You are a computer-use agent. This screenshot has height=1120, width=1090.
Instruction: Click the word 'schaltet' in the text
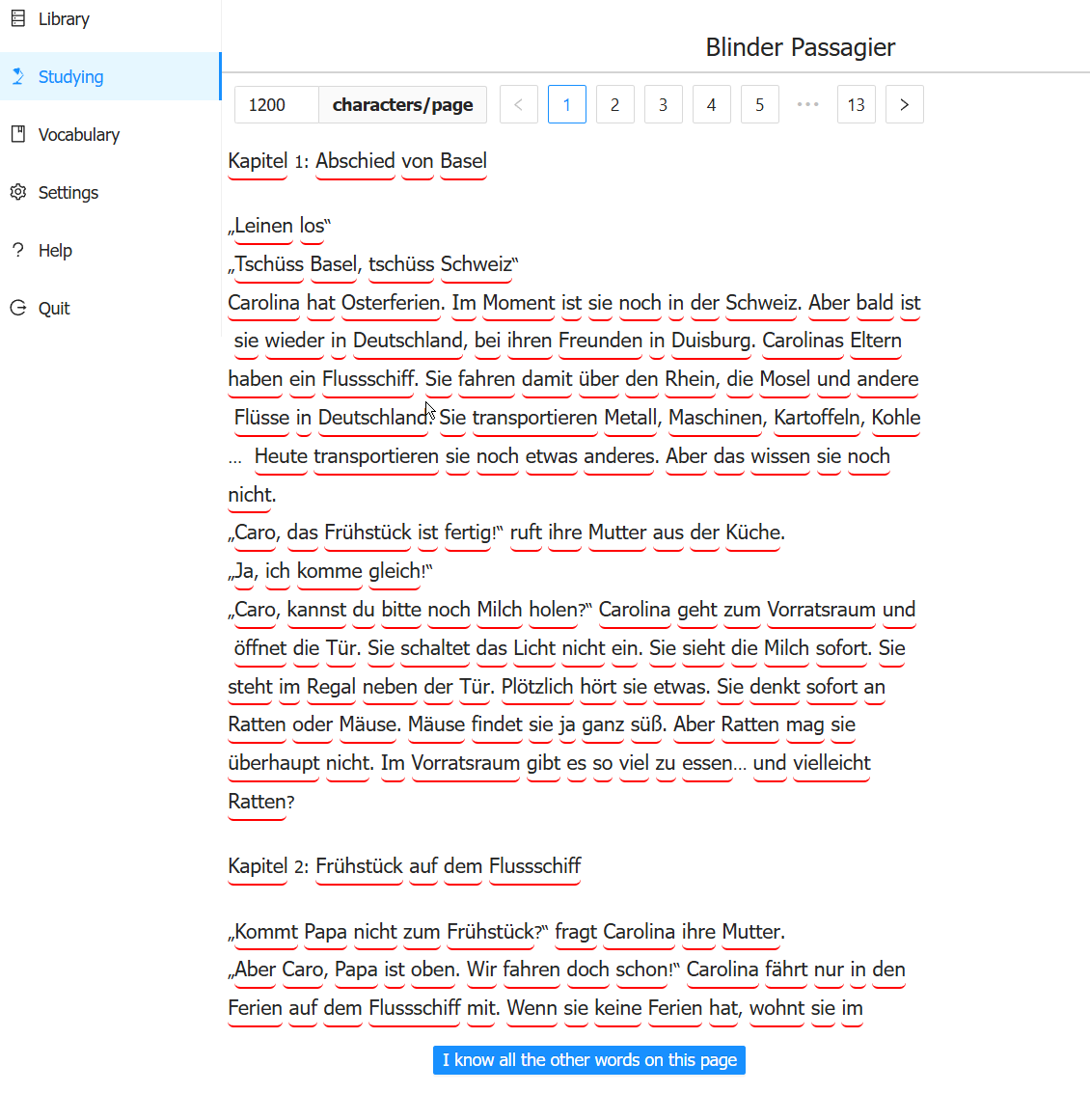pos(435,648)
